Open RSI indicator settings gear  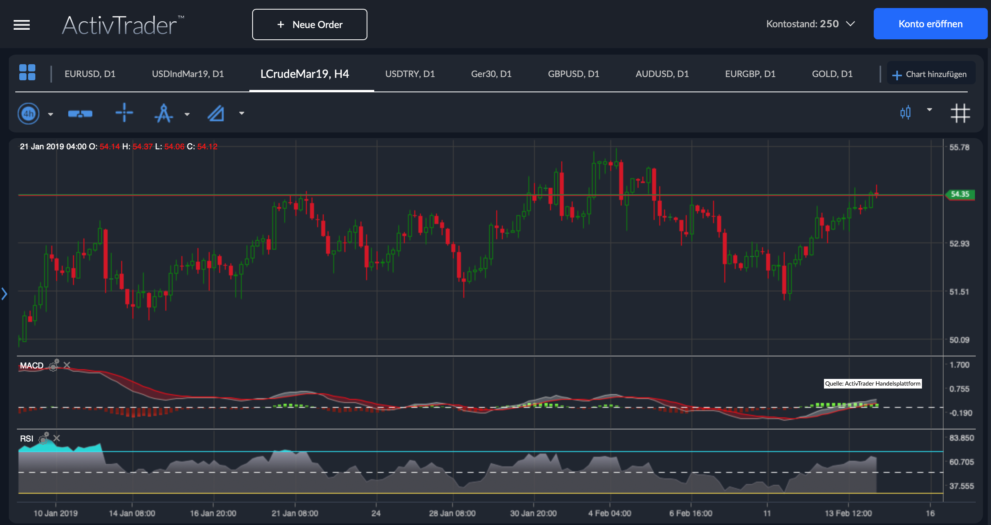click(44, 438)
